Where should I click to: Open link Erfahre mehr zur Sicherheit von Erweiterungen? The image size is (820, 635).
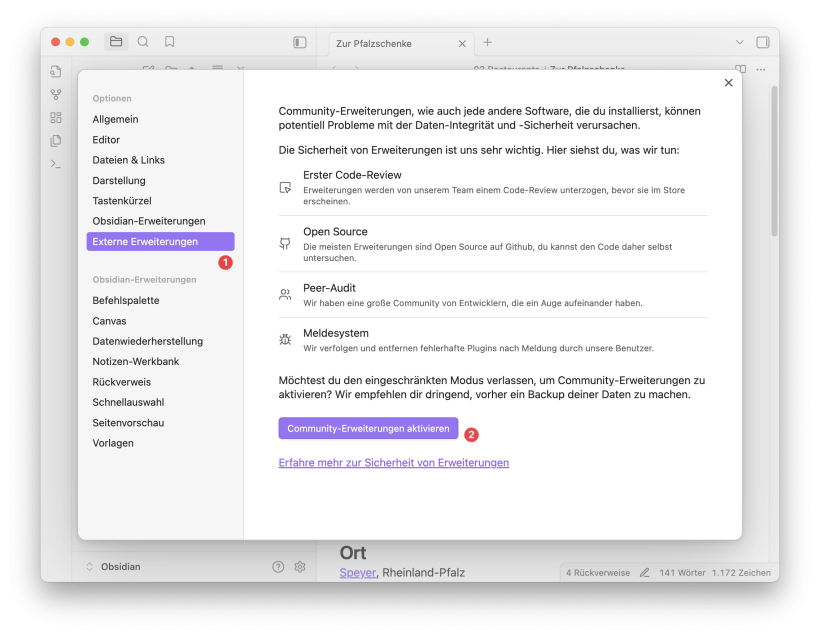(393, 463)
